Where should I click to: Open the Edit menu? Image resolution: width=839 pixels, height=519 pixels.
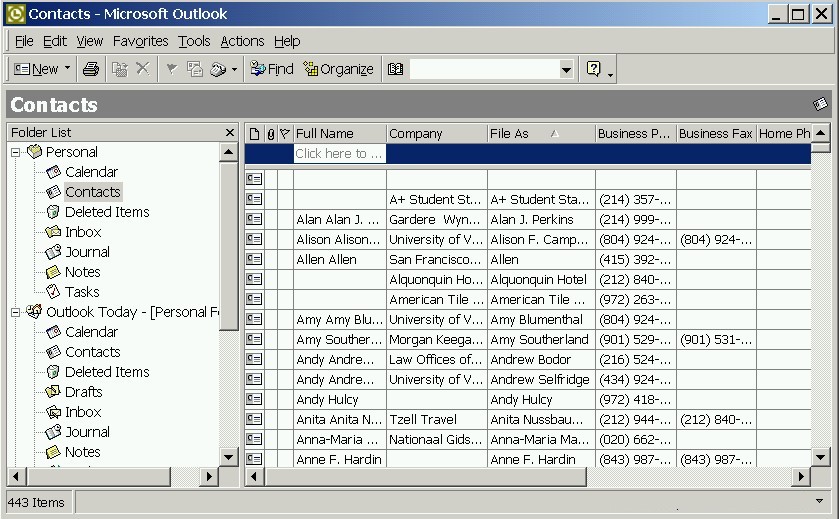click(x=55, y=41)
